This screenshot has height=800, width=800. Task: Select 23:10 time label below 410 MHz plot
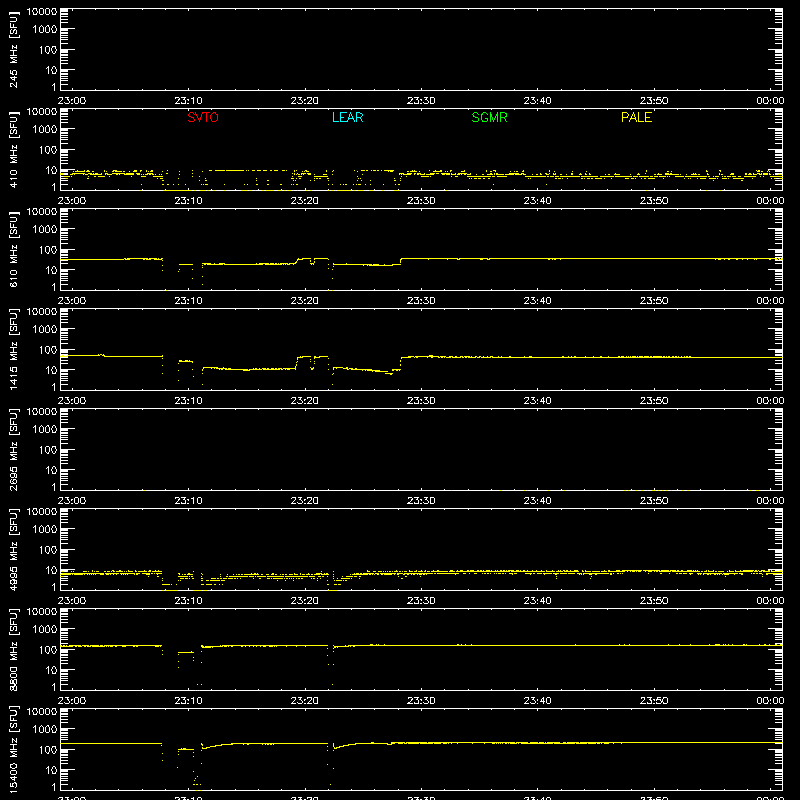[x=188, y=201]
